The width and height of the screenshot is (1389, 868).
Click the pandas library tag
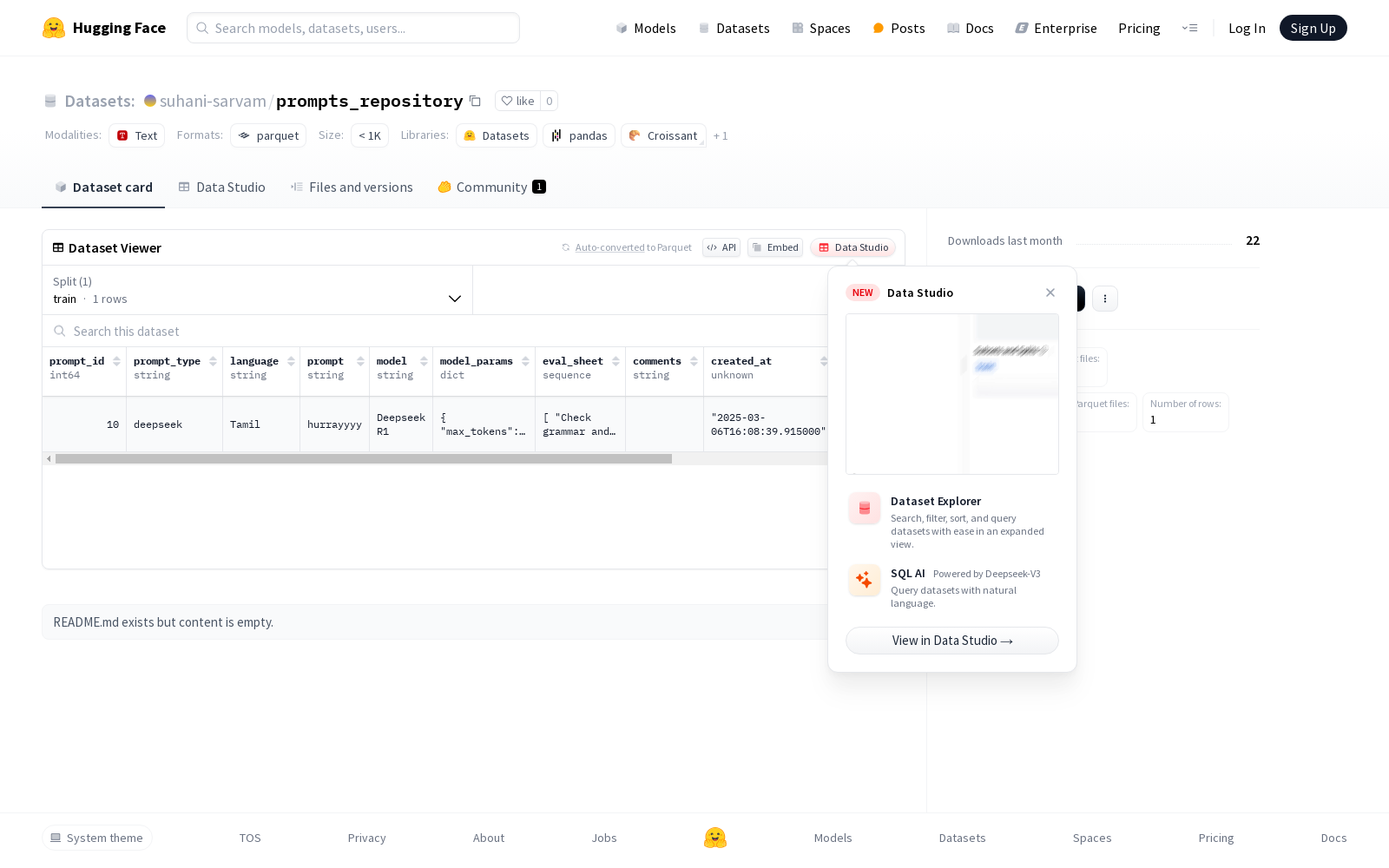pyautogui.click(x=579, y=135)
